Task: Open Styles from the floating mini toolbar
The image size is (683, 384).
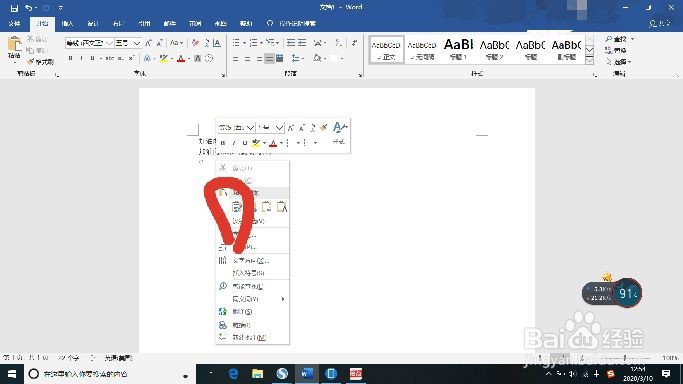Action: point(339,133)
